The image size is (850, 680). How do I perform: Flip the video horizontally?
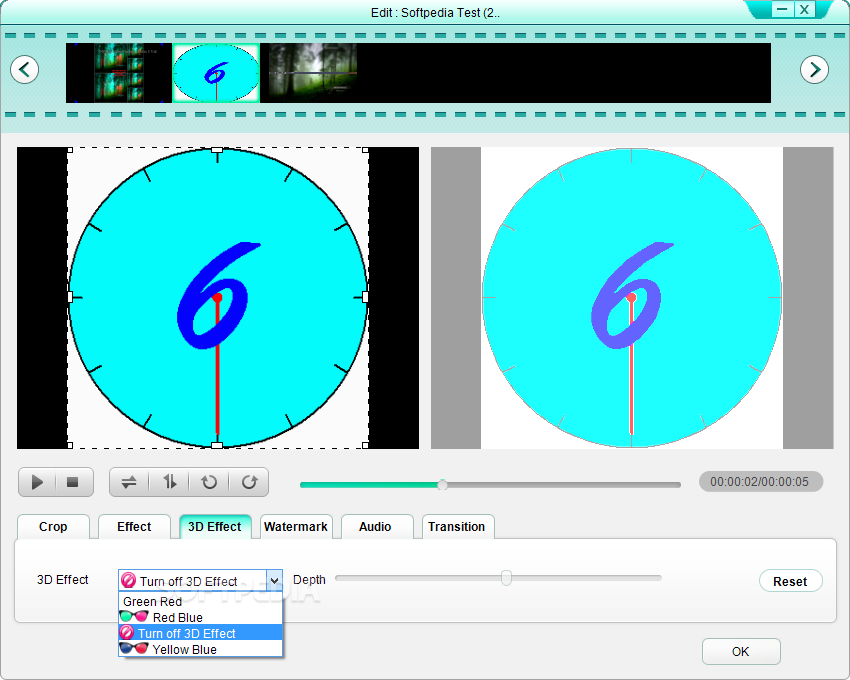pos(129,482)
